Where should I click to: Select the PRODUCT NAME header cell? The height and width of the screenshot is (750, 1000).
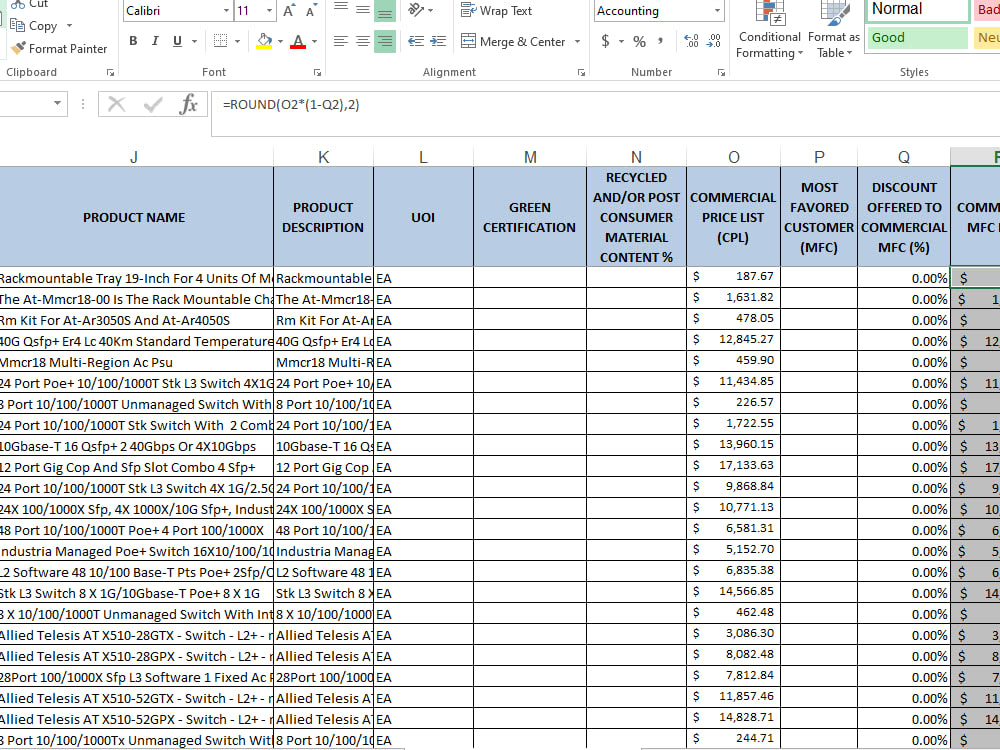coord(134,217)
